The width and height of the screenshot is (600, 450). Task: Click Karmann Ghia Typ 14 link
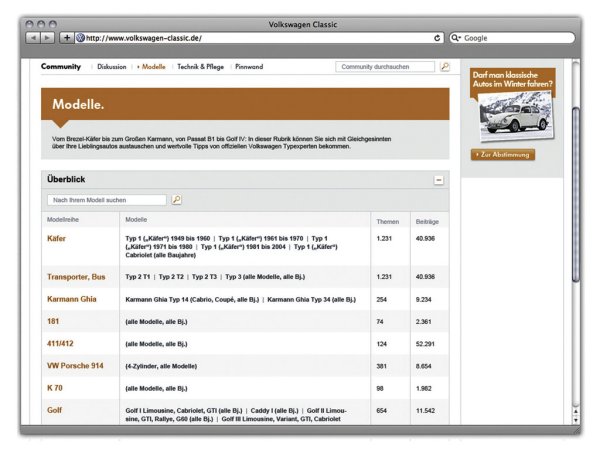click(x=192, y=300)
